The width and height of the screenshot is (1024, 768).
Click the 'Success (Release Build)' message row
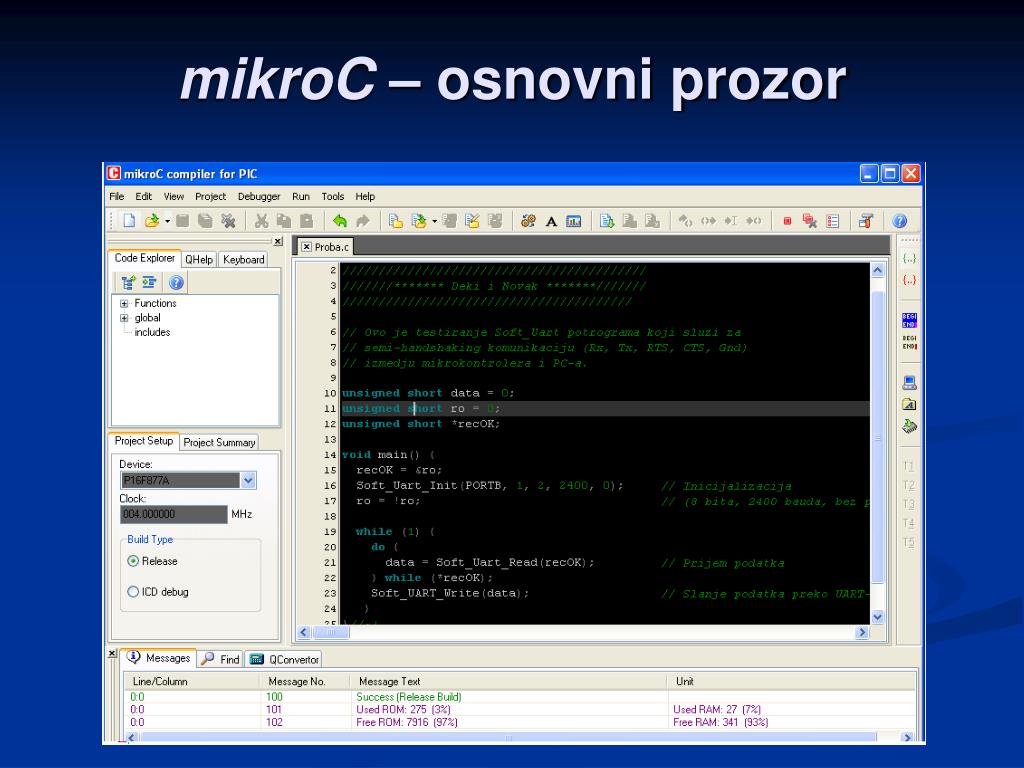pos(520,697)
